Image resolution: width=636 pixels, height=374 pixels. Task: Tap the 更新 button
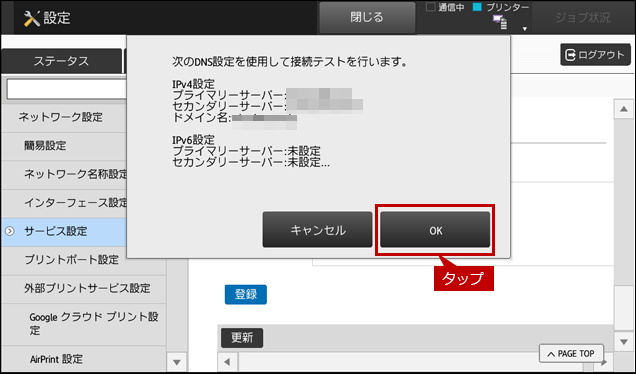click(x=242, y=337)
